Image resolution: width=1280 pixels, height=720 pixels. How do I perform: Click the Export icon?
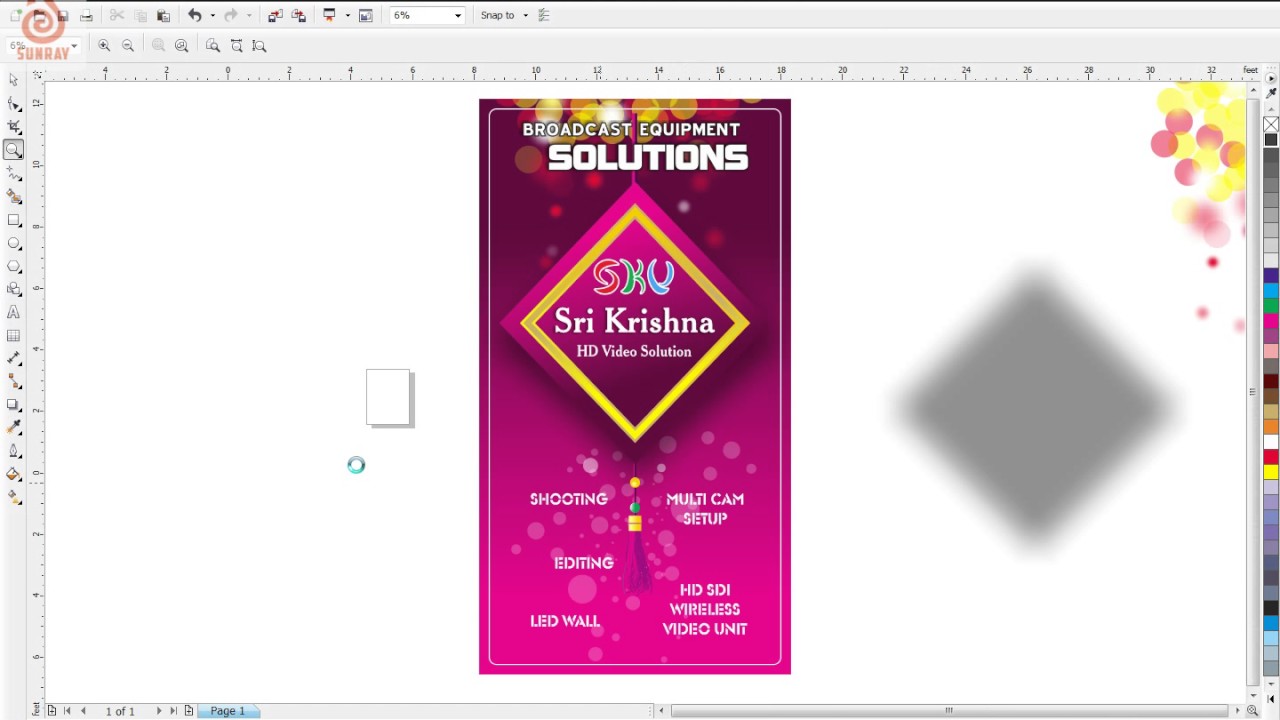pos(298,15)
